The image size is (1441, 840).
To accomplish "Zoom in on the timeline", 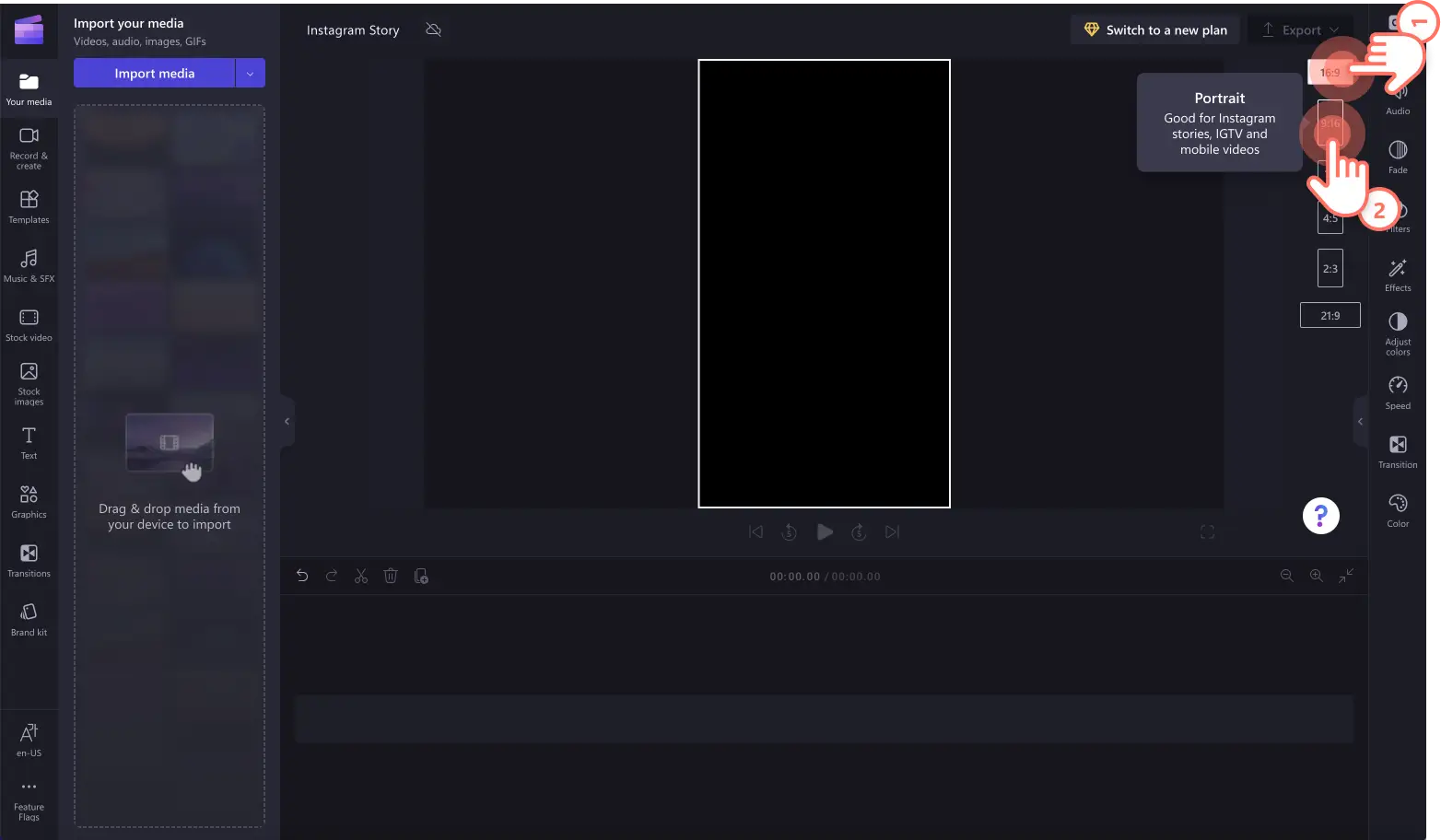I will [x=1317, y=576].
